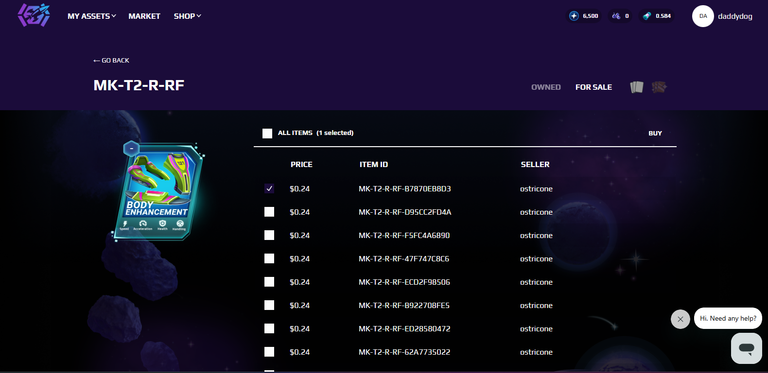The height and width of the screenshot is (373, 768).
Task: Click the purple gems balance icon
Action: (x=615, y=16)
